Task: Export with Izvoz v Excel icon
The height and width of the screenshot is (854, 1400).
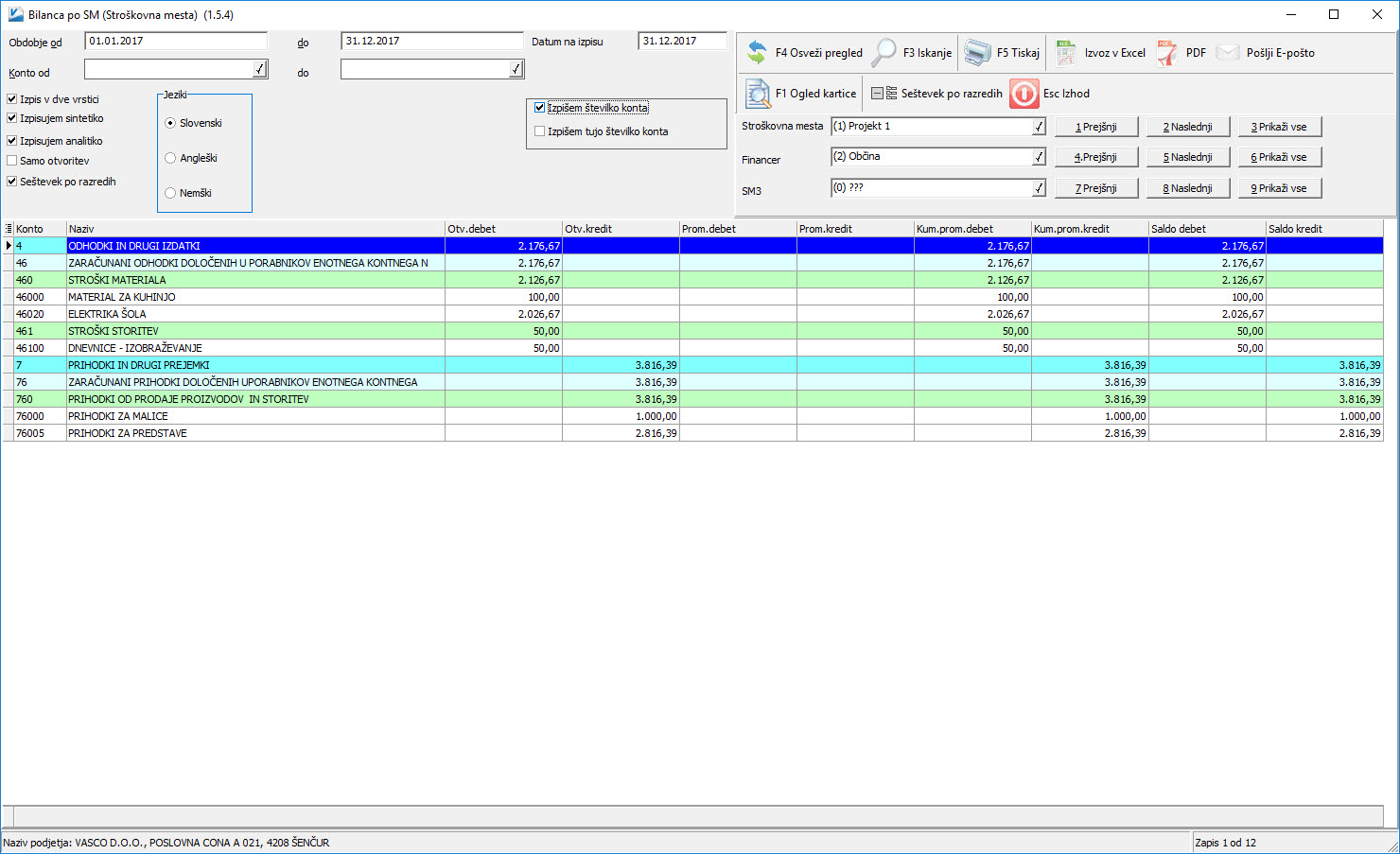Action: (x=1066, y=53)
